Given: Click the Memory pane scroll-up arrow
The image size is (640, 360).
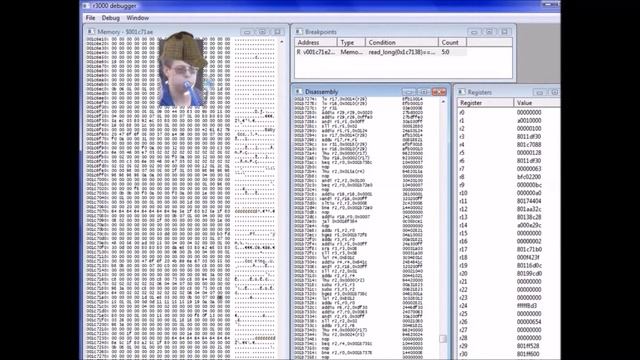Looking at the screenshot, I should pos(282,42).
